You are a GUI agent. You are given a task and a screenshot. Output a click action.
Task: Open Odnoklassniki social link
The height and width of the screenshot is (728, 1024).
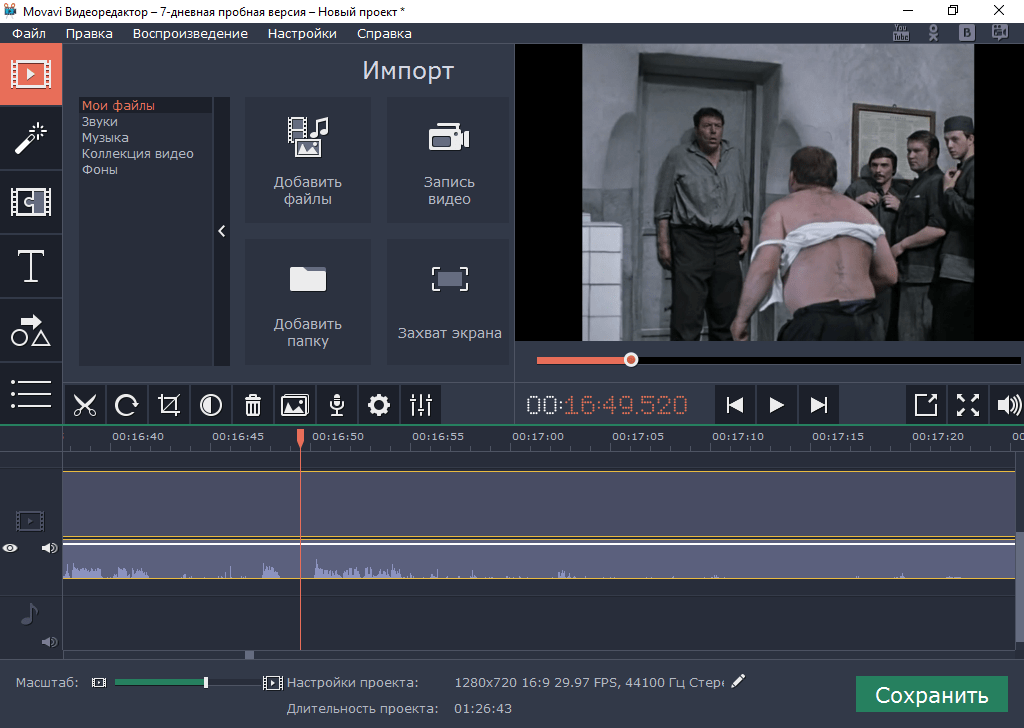tap(933, 33)
